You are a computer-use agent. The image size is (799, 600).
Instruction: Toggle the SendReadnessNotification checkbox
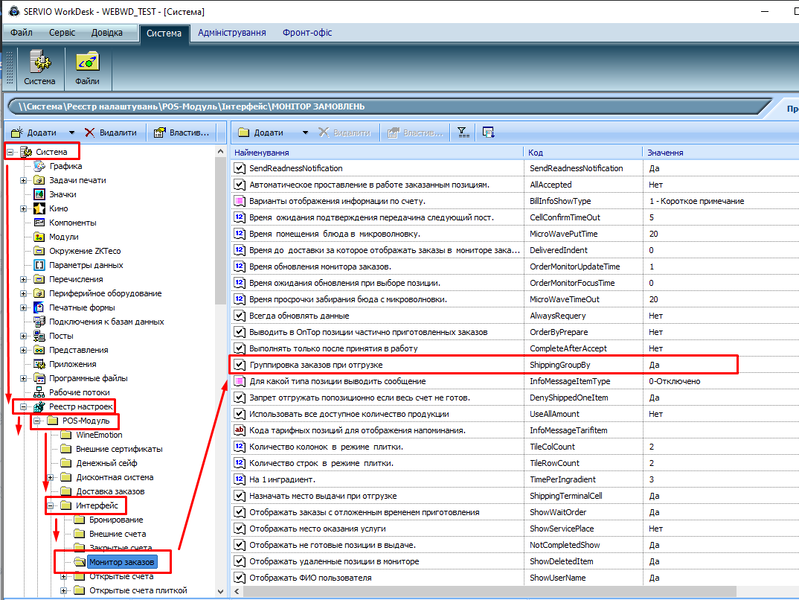(240, 169)
